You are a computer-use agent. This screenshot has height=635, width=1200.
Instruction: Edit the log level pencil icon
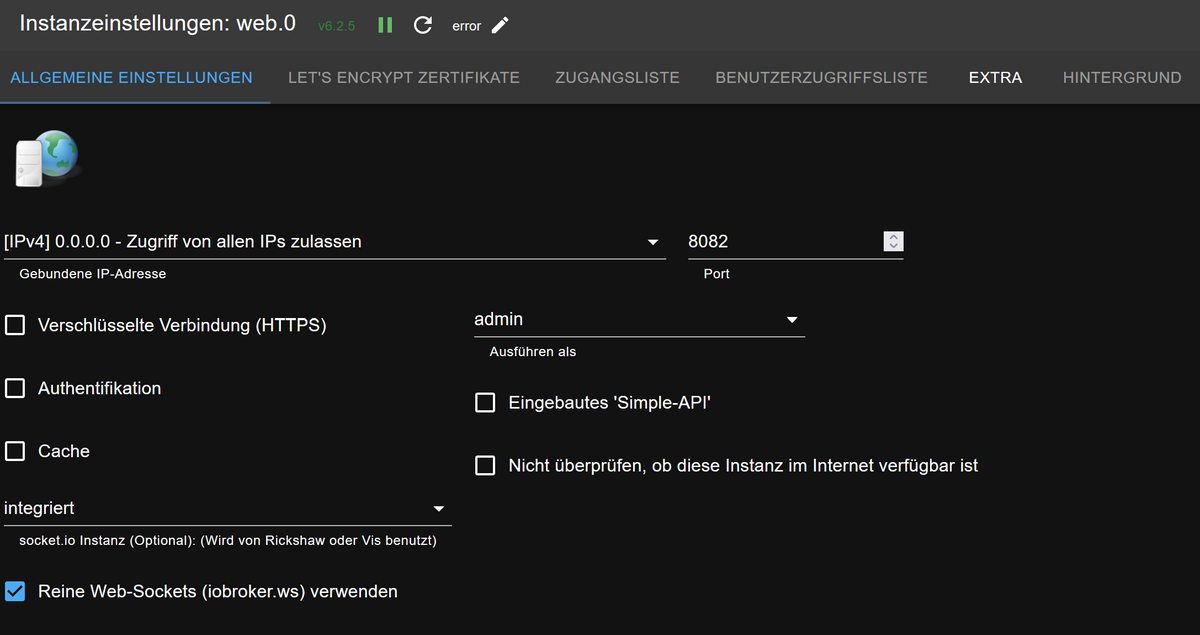point(500,25)
